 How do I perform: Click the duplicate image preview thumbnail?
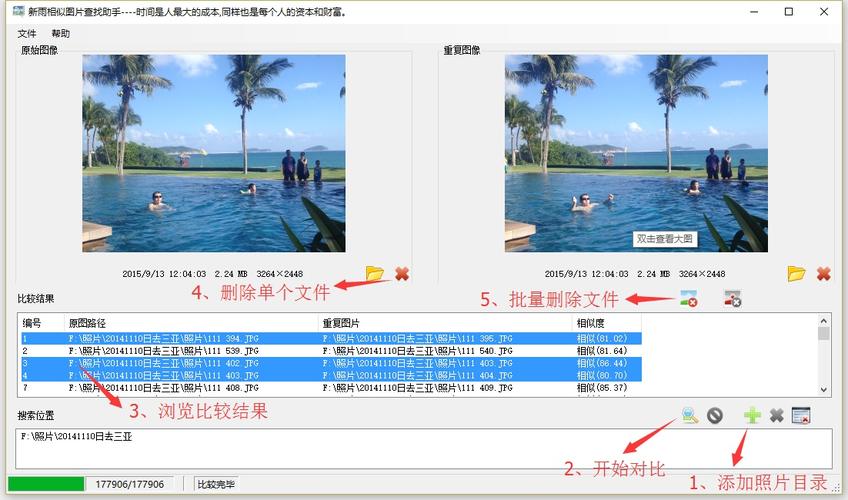coord(636,153)
